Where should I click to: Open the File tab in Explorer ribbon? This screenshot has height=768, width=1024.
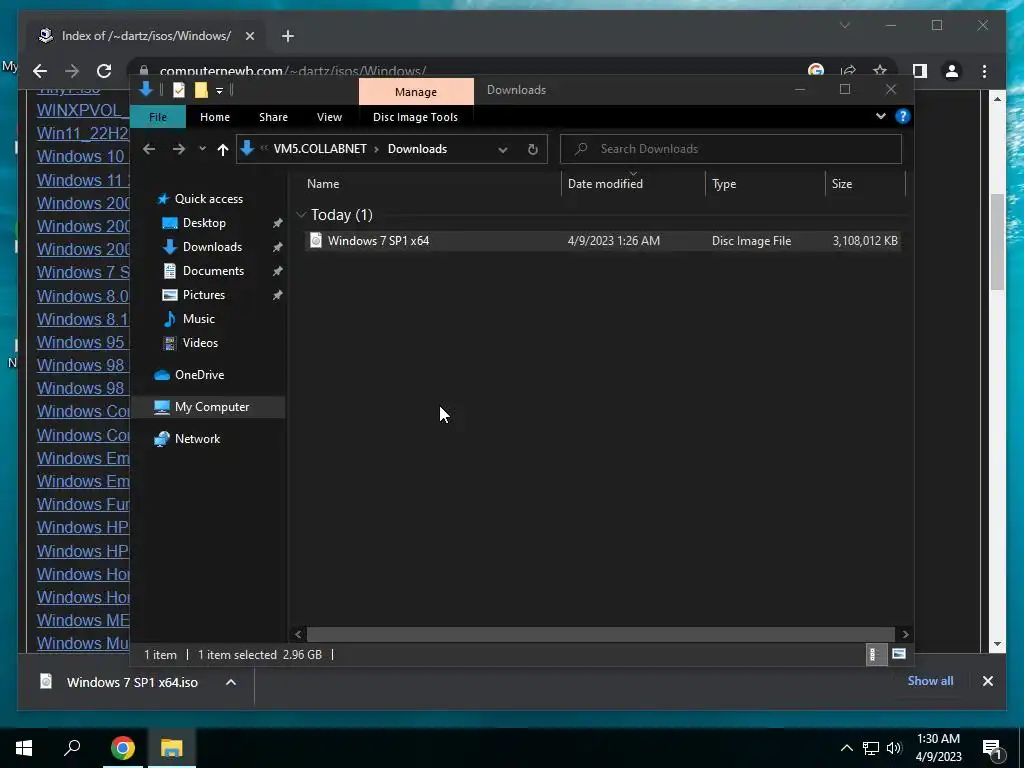[x=158, y=117]
